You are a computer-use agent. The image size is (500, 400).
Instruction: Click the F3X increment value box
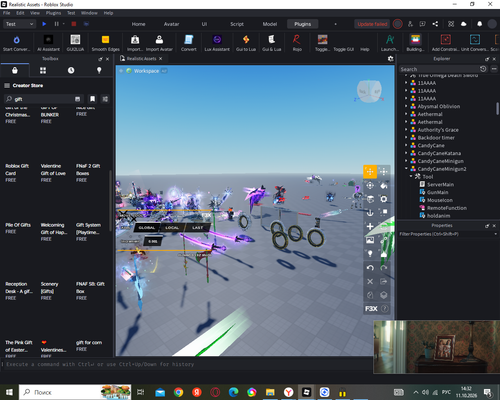pos(153,241)
